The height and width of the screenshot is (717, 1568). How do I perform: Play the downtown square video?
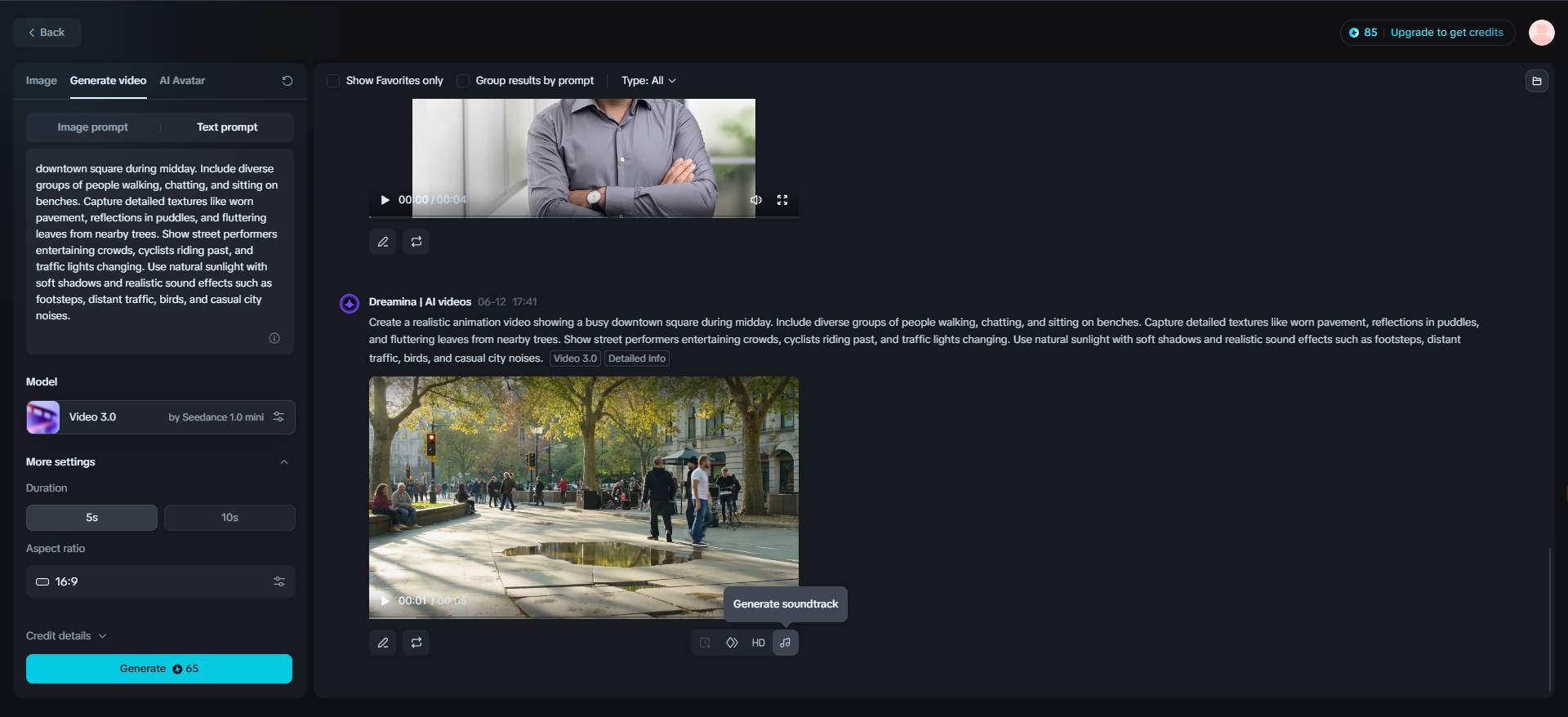(385, 601)
